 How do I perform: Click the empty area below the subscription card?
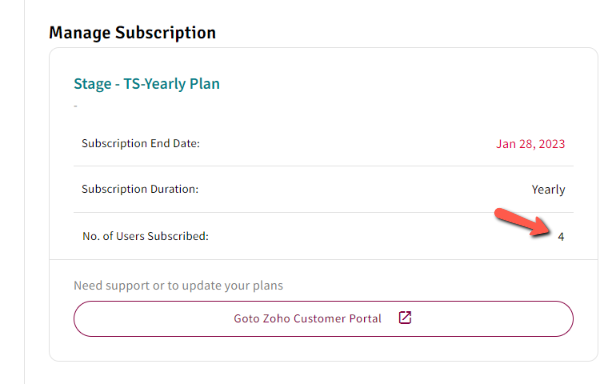(x=323, y=373)
